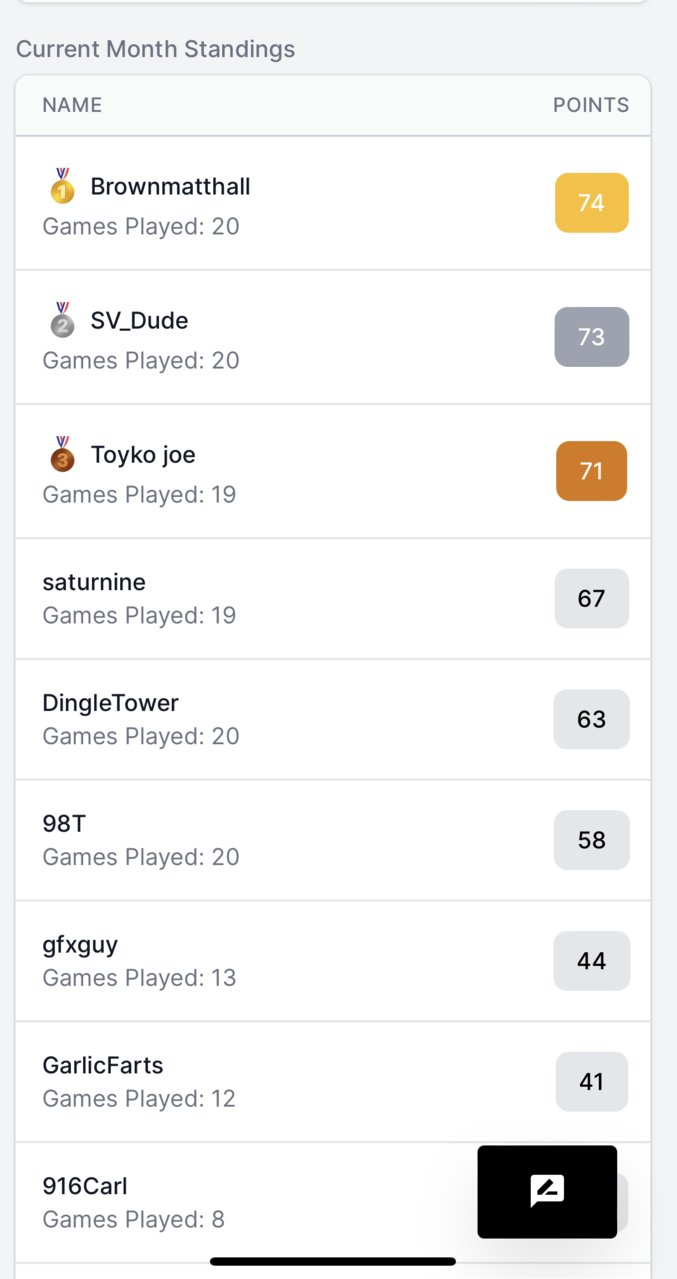Tap the 67 points badge for saturnine
677x1279 pixels.
click(592, 598)
